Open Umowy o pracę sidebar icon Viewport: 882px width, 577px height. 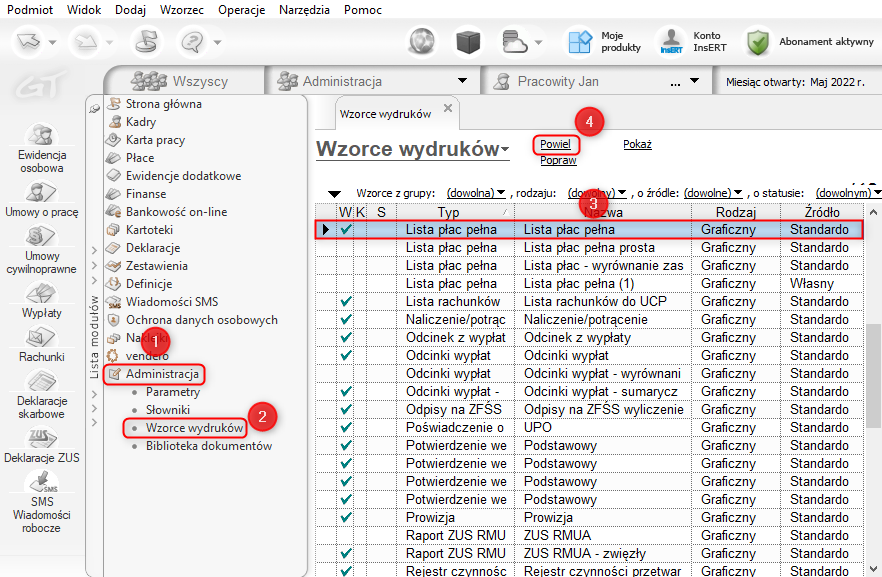(x=42, y=200)
